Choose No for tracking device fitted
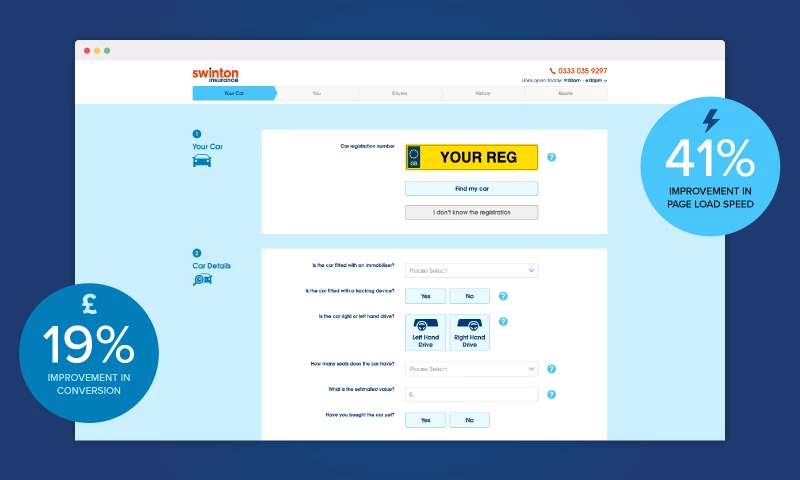800x480 pixels. click(x=469, y=296)
